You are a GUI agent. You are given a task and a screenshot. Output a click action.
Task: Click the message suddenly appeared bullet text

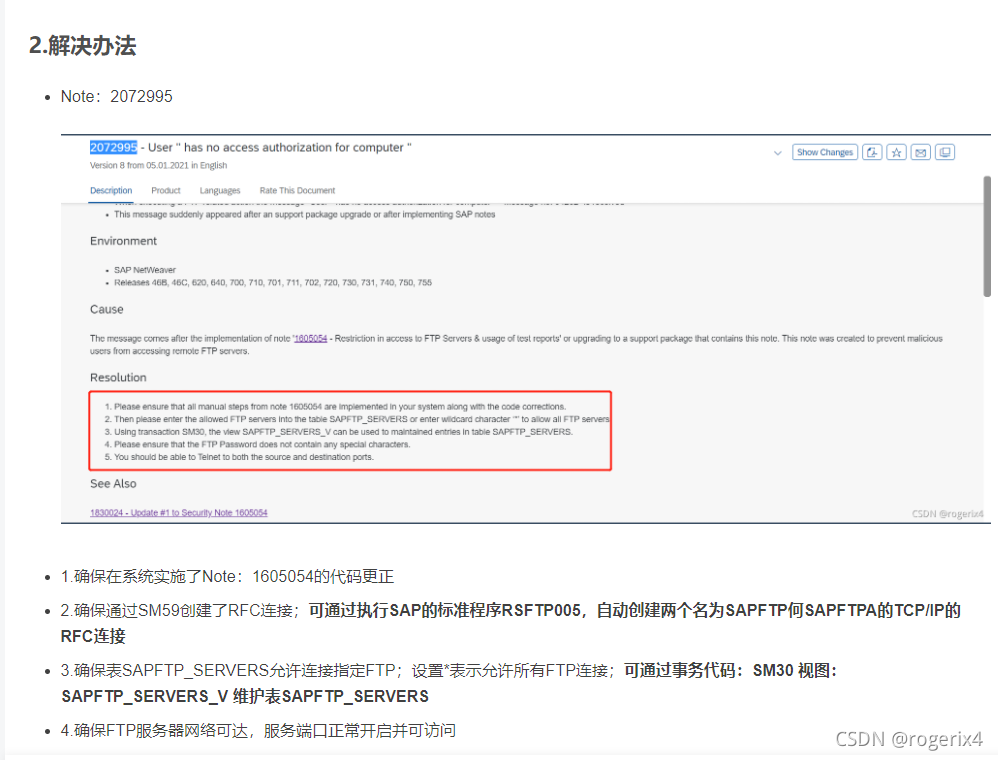click(304, 215)
